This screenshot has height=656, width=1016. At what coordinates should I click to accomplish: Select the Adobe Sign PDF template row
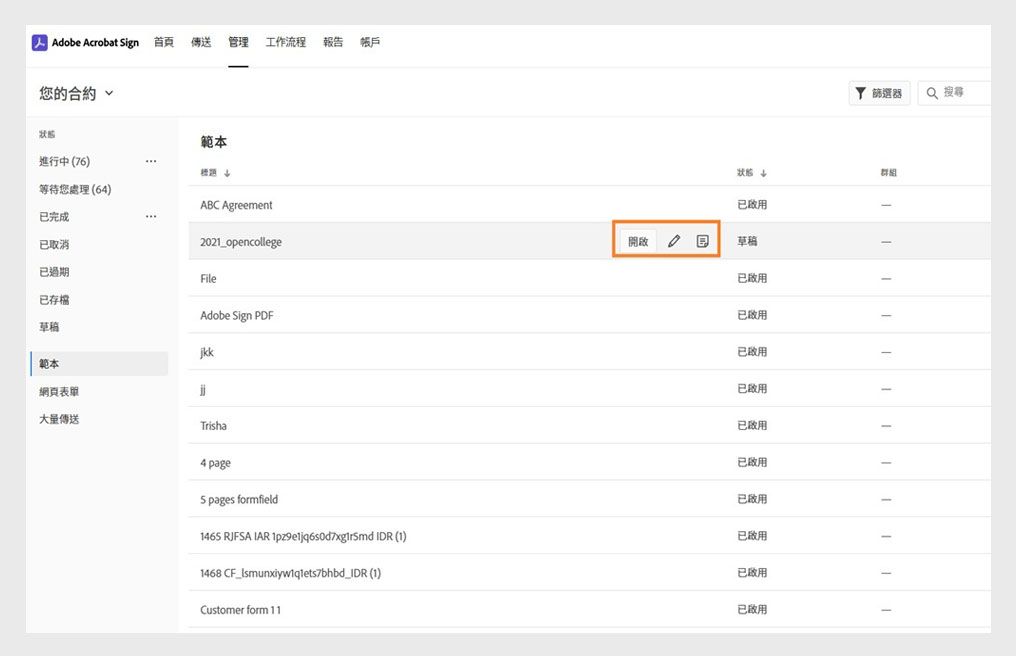[237, 316]
